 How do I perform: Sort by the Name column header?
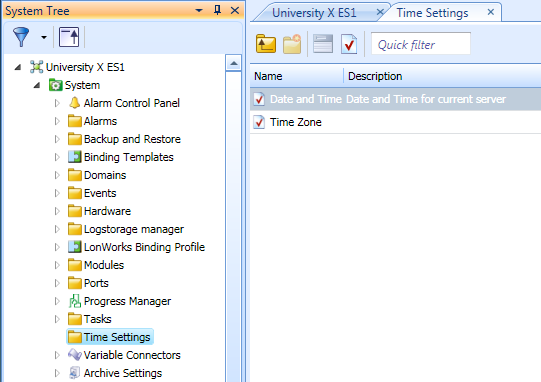click(x=297, y=76)
